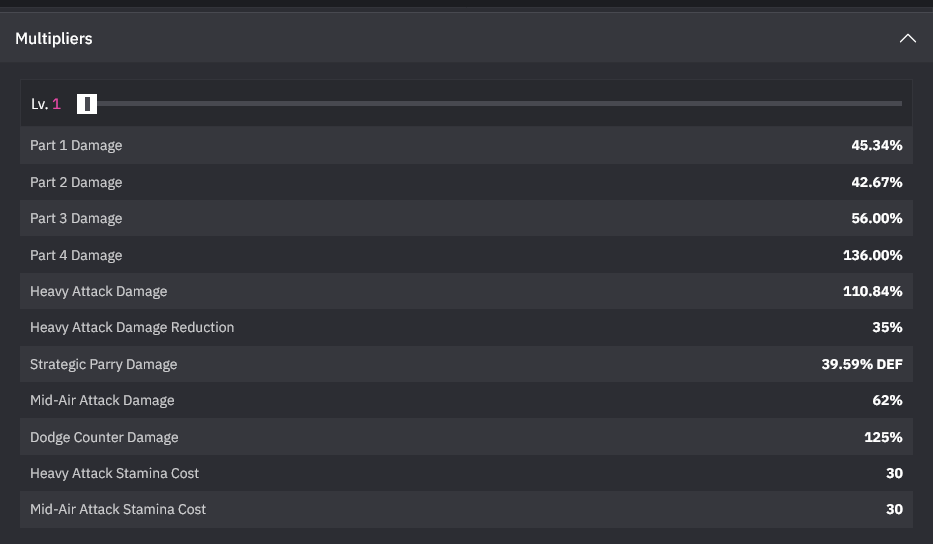The image size is (933, 544).
Task: Click the Lv. 1 level label
Action: point(46,104)
